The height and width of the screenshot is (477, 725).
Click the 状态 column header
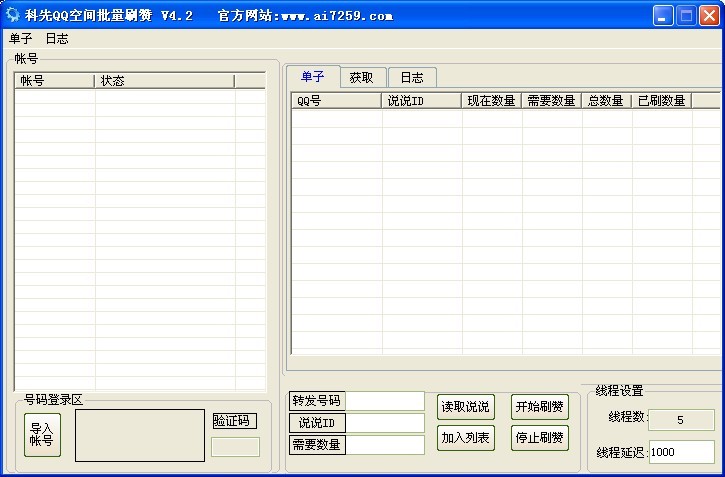click(x=164, y=81)
